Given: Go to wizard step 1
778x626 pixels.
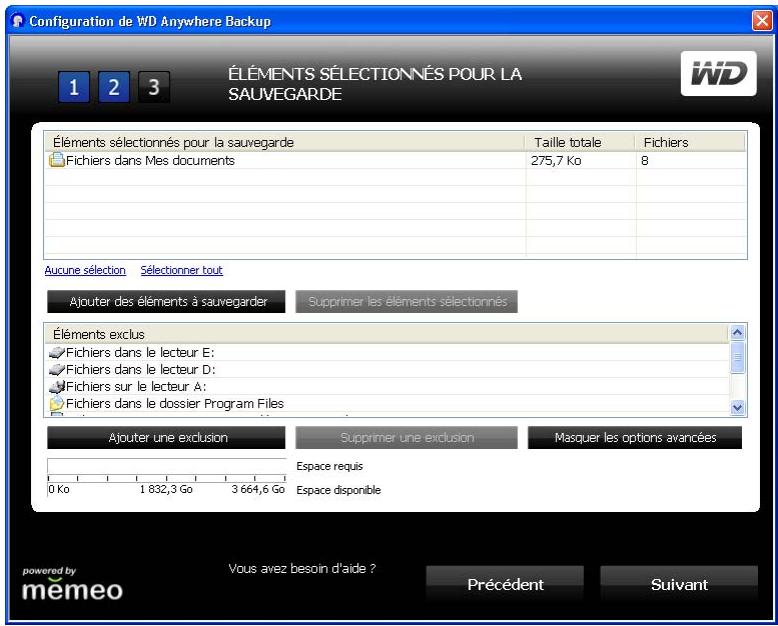Looking at the screenshot, I should [74, 87].
